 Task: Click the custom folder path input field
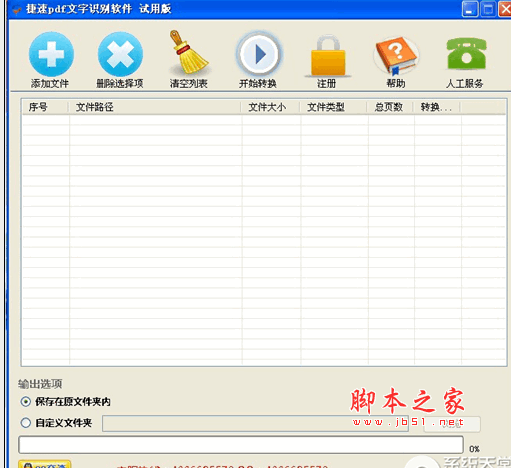point(255,424)
